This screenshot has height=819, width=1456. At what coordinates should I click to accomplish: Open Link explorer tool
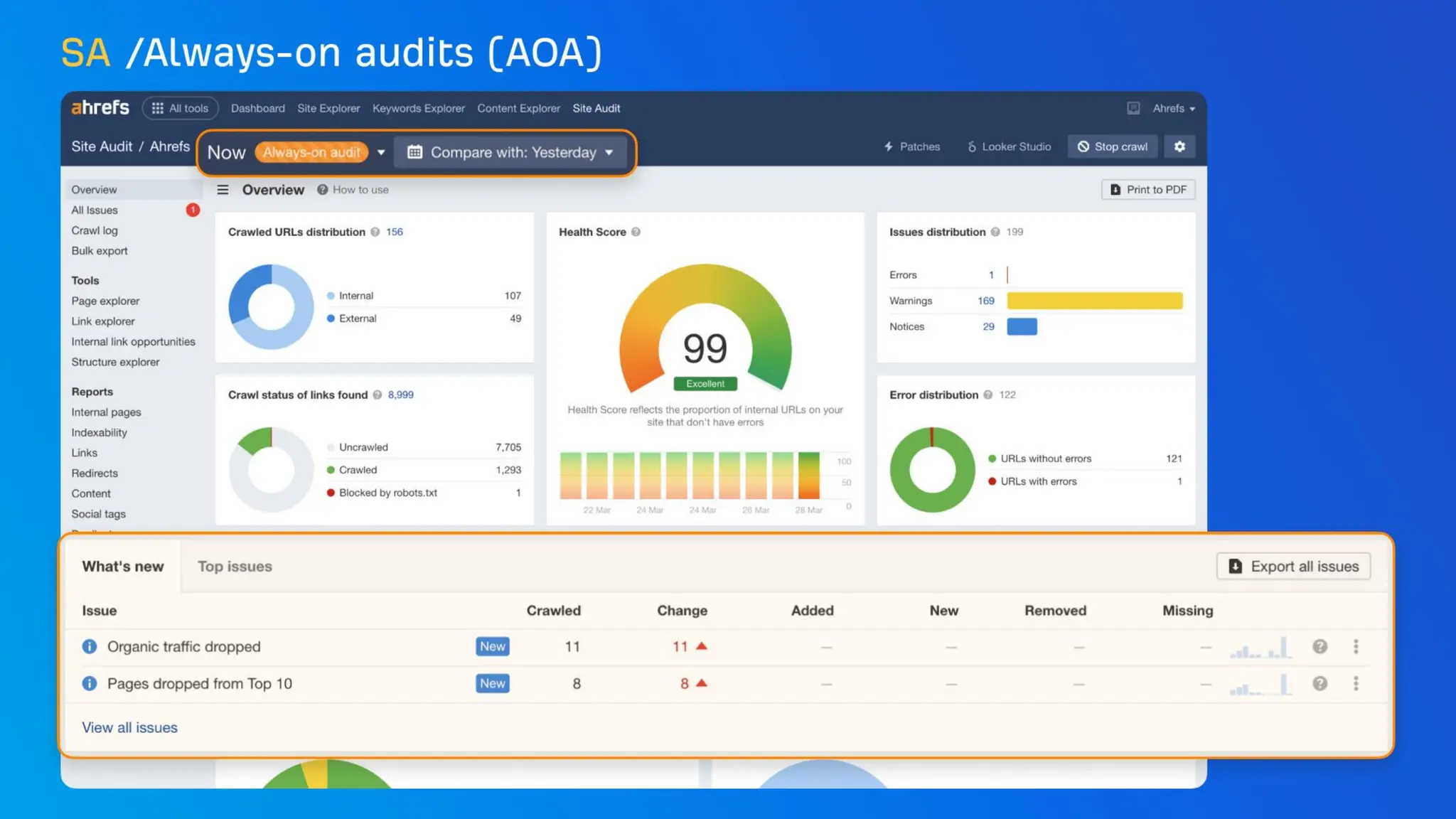tap(103, 321)
